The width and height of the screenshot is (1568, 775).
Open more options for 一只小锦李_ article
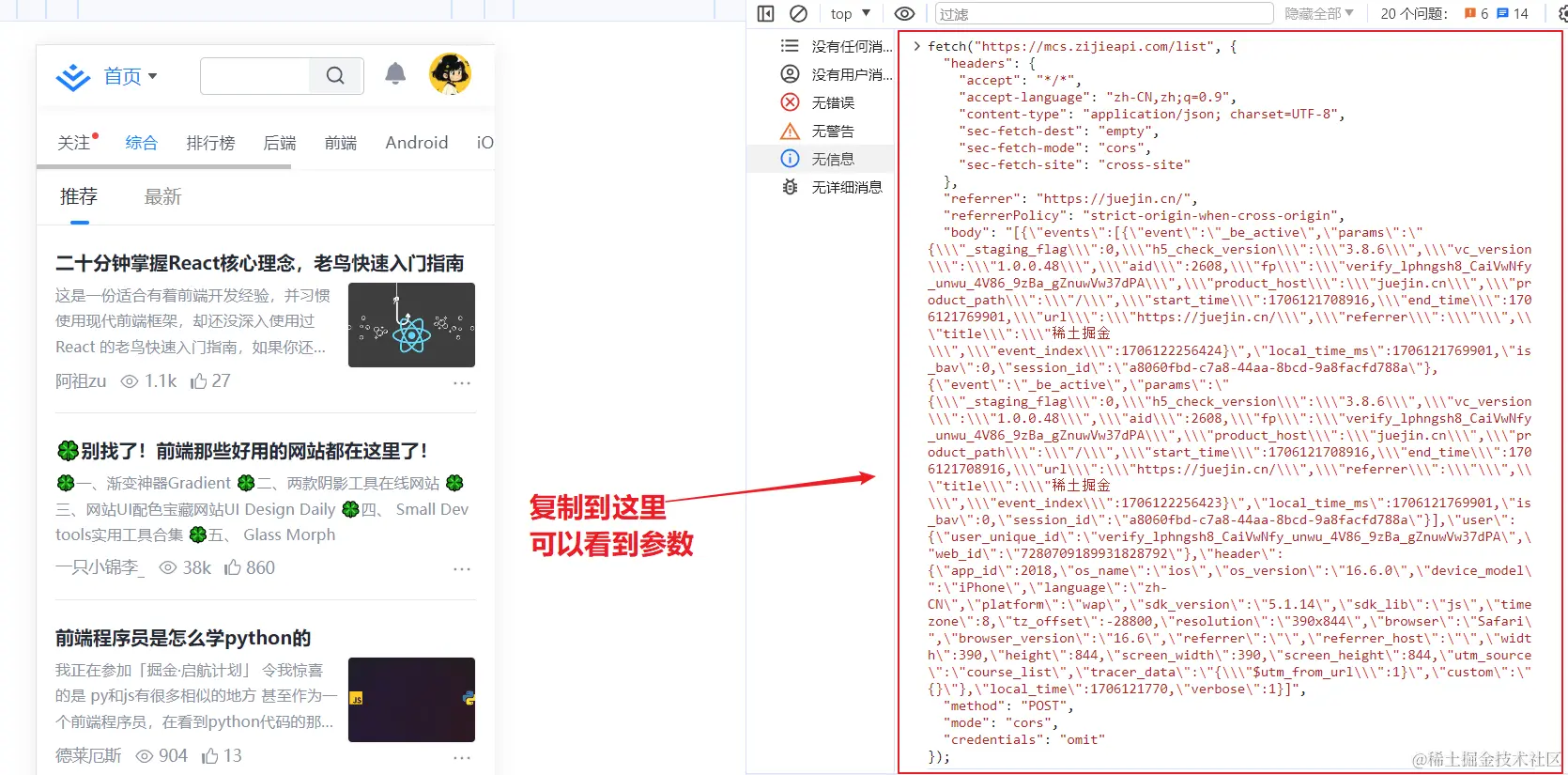coord(462,569)
